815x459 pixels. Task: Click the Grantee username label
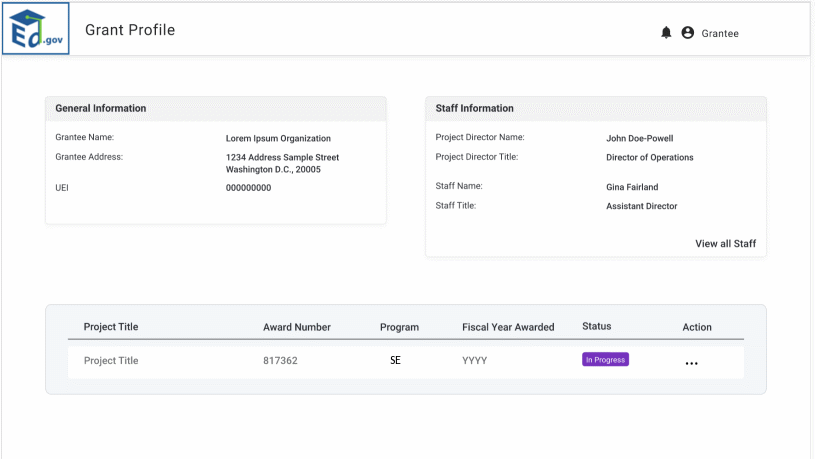pyautogui.click(x=720, y=33)
